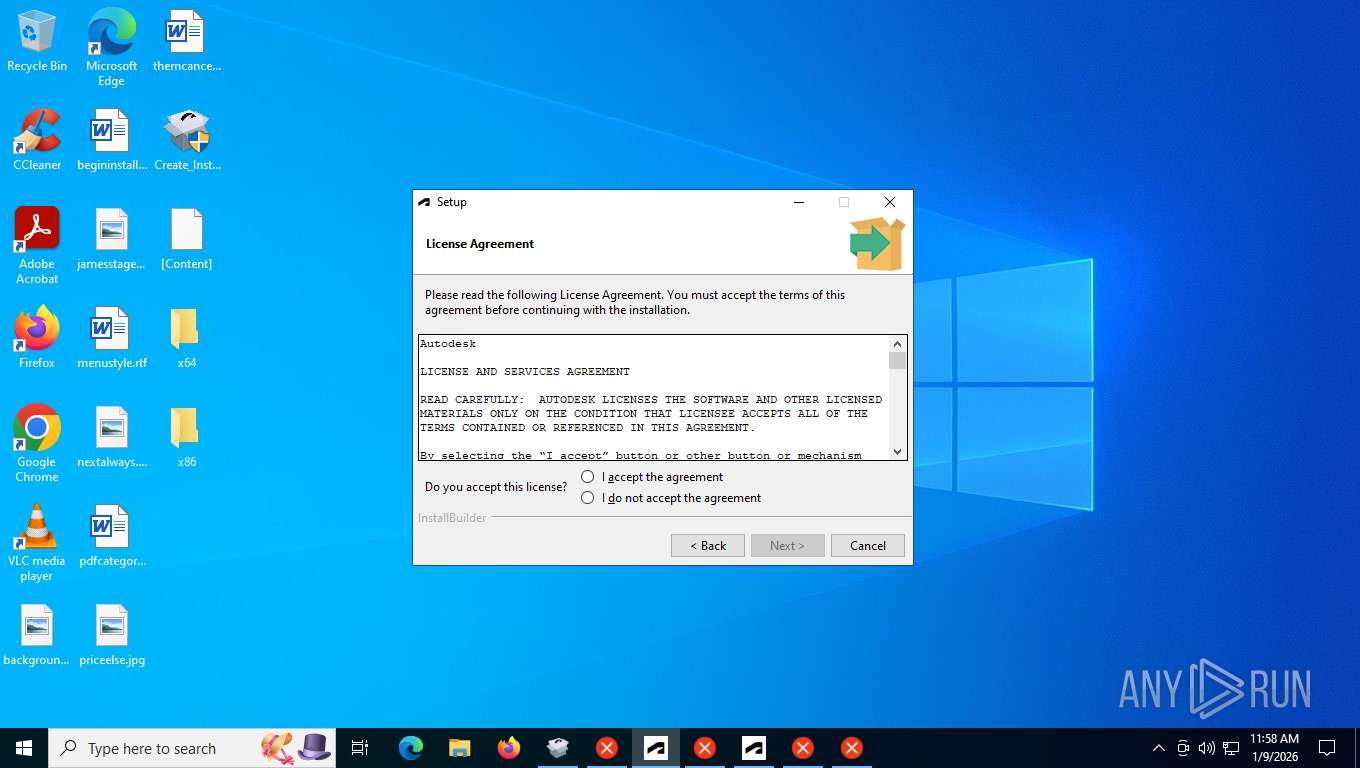Open File Explorer from the taskbar
The image size is (1360, 768).
click(x=460, y=748)
